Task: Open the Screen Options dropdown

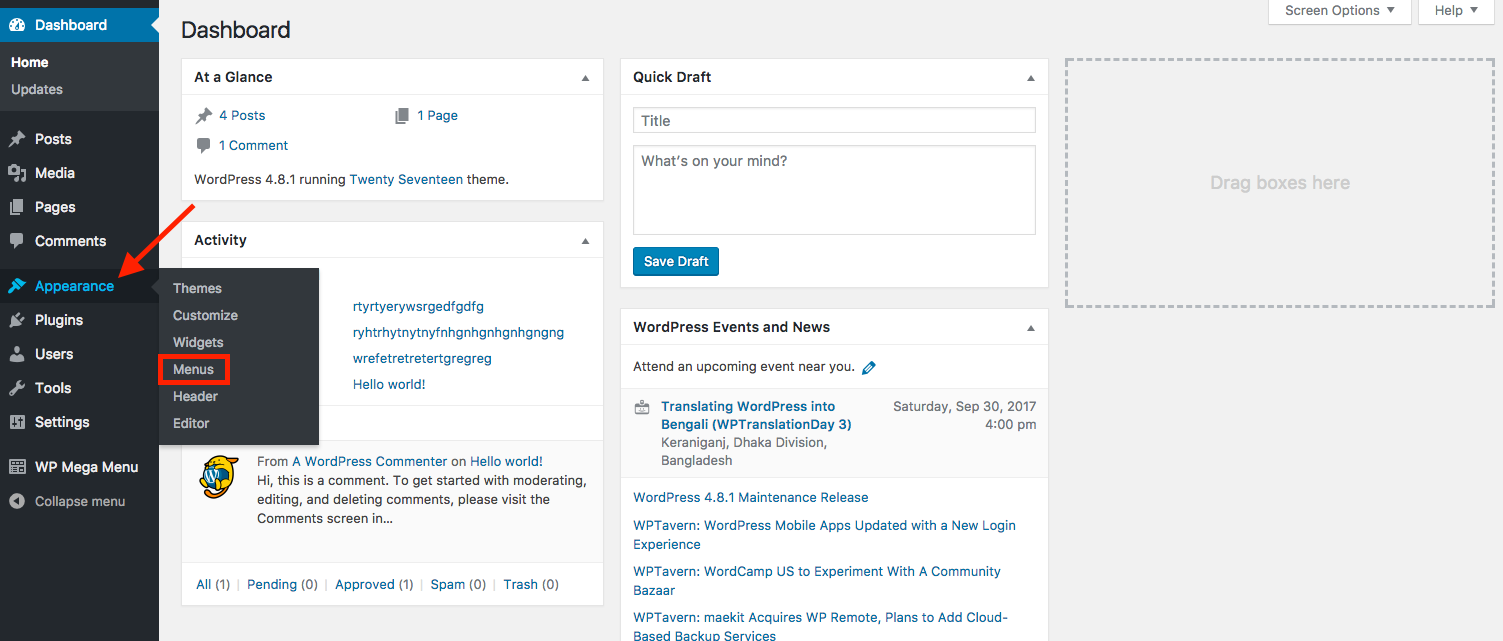Action: click(1340, 11)
